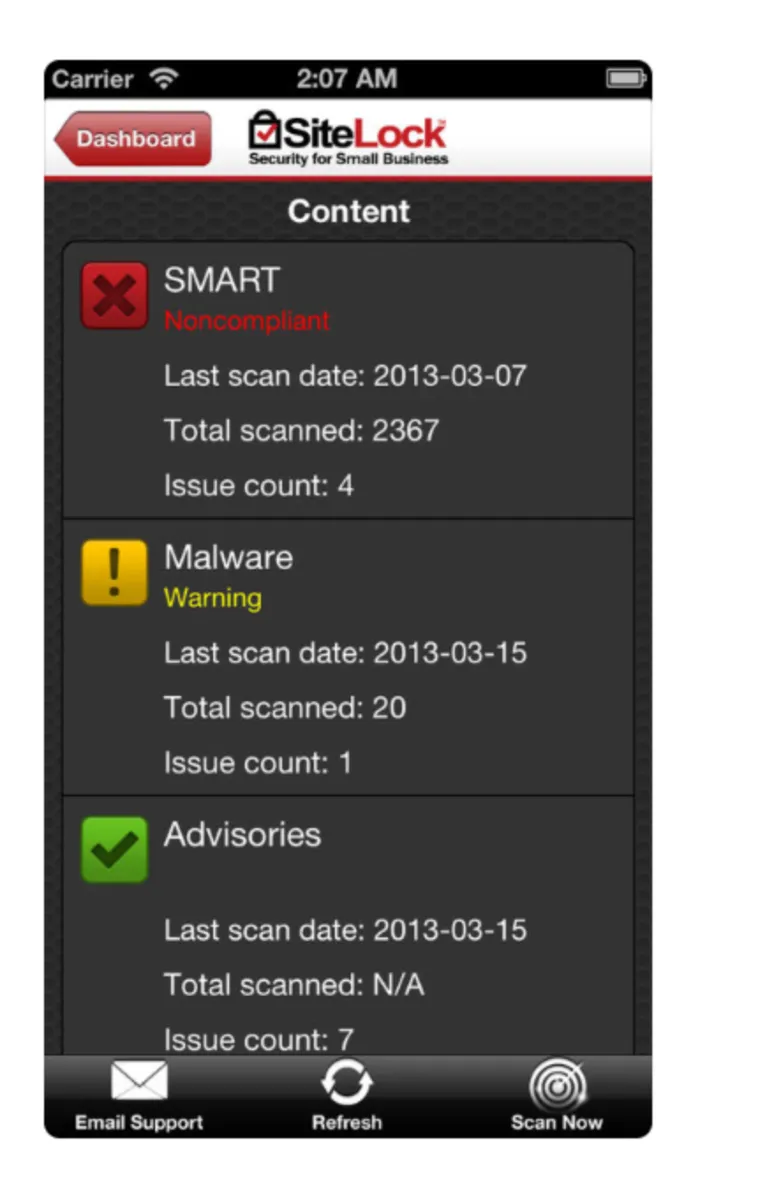The height and width of the screenshot is (1200, 781).
Task: Tap the green Advisories checkmark icon
Action: coord(114,850)
